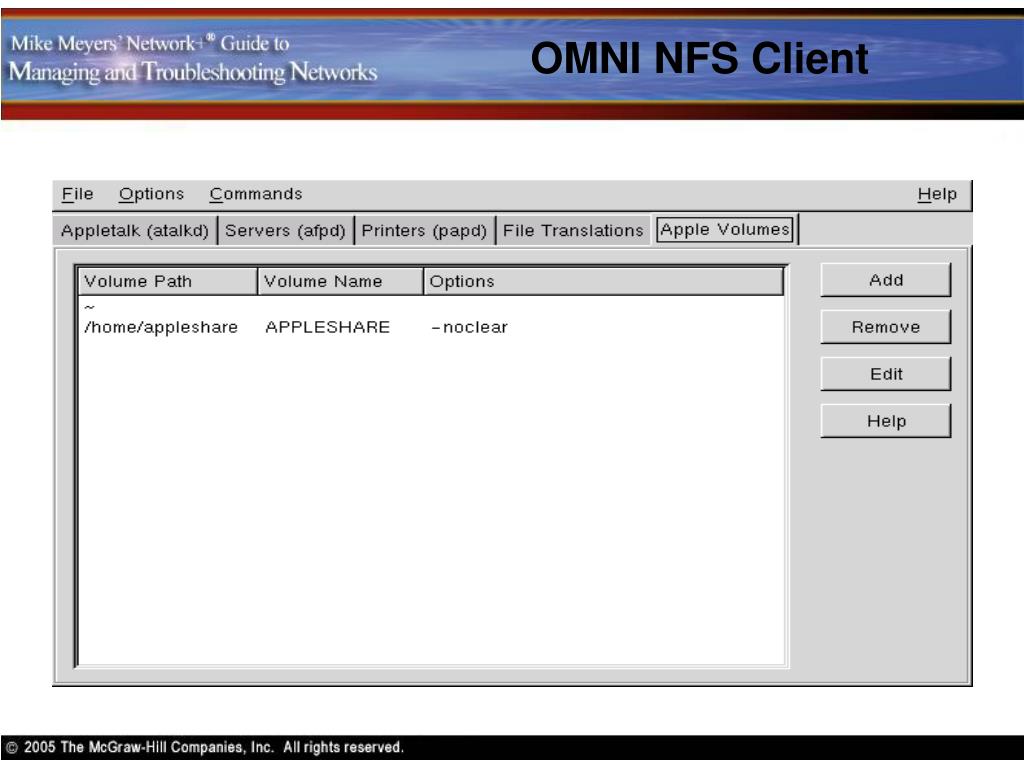Open the File menu

(77, 194)
